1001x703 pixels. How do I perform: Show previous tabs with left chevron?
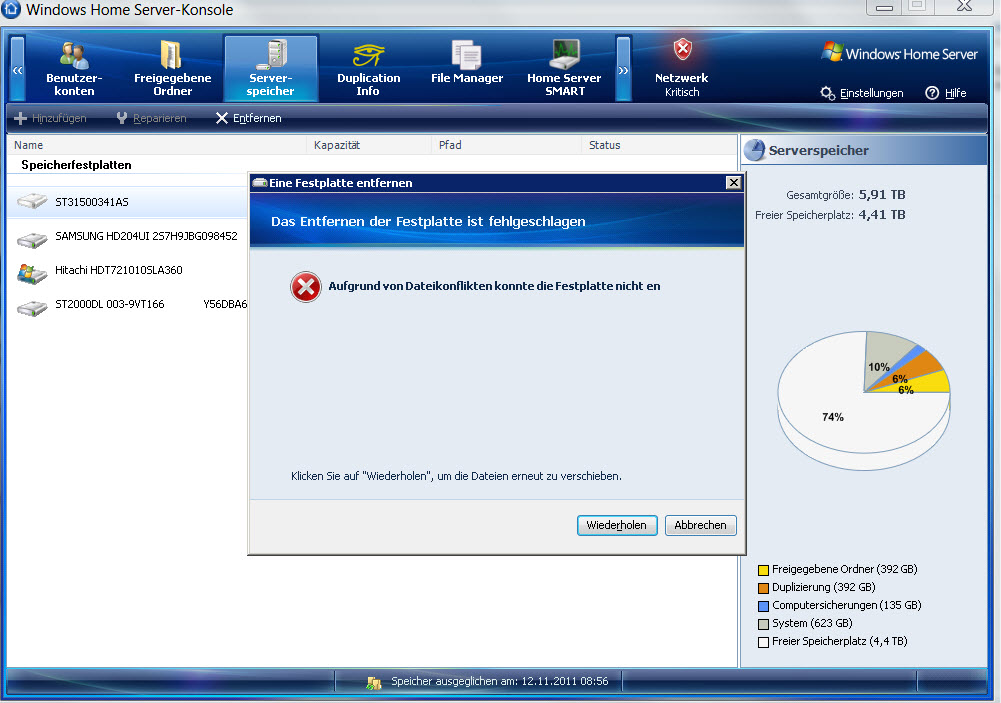click(18, 69)
